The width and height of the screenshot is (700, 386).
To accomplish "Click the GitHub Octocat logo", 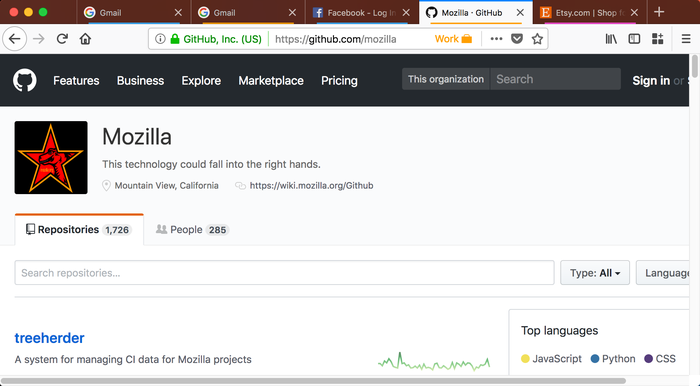I will click(x=25, y=80).
